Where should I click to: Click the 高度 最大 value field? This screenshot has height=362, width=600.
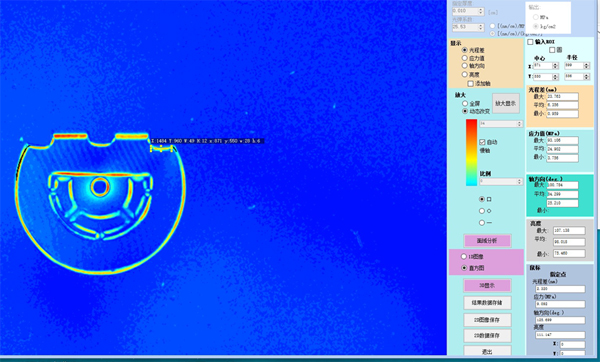[569, 231]
